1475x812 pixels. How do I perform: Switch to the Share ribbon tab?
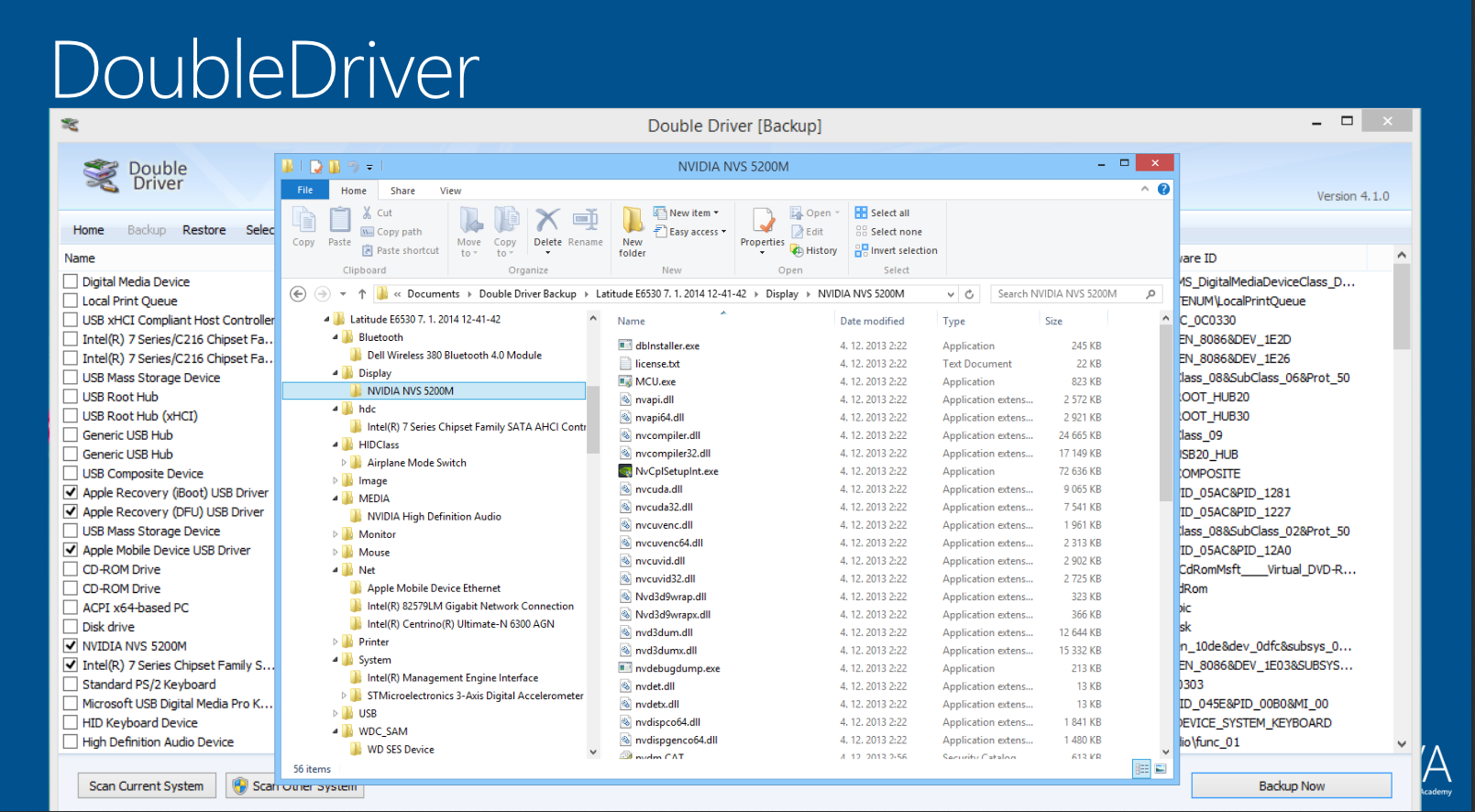pos(402,191)
